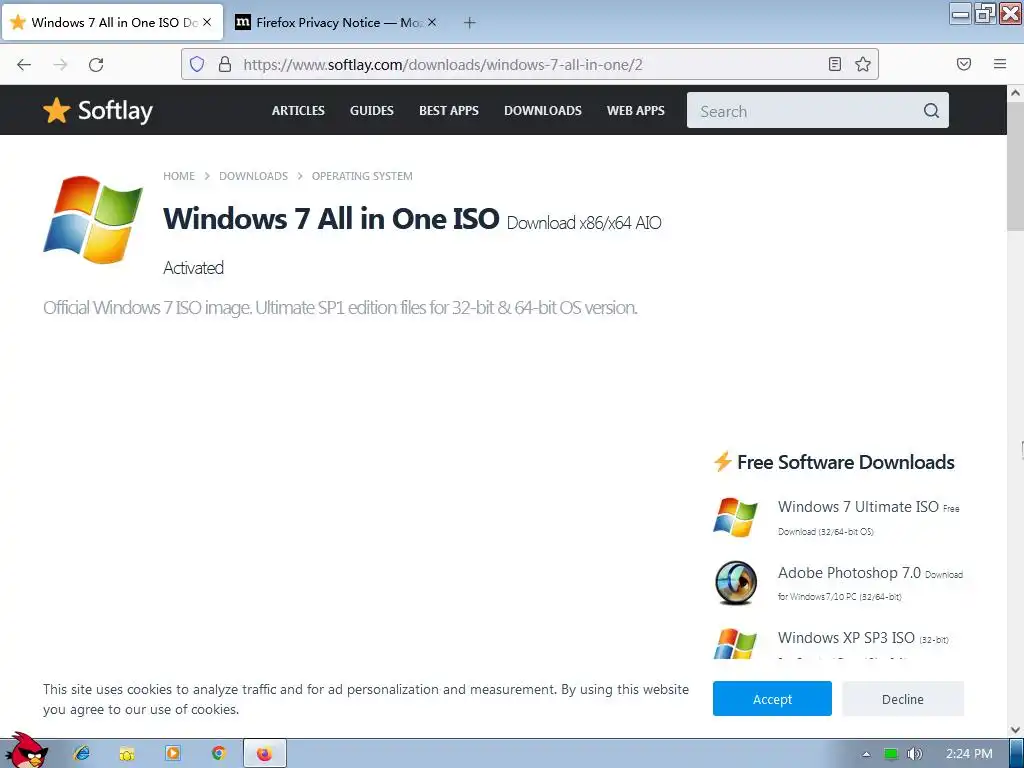The height and width of the screenshot is (768, 1024).
Task: Open the Windows XP SP3 ISO link
Action: tap(846, 638)
